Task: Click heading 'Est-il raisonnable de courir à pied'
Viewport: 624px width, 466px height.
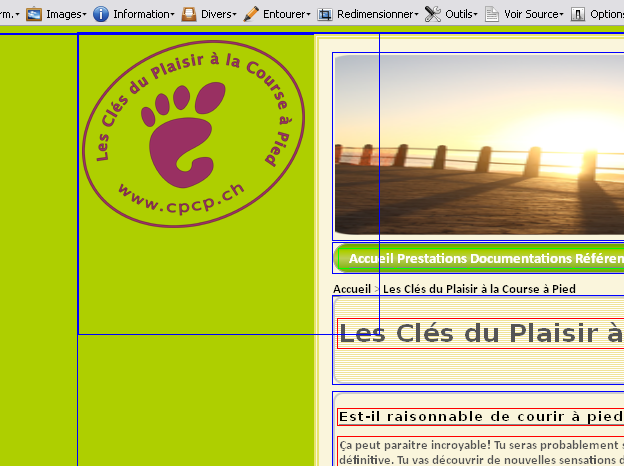Action: click(x=481, y=417)
